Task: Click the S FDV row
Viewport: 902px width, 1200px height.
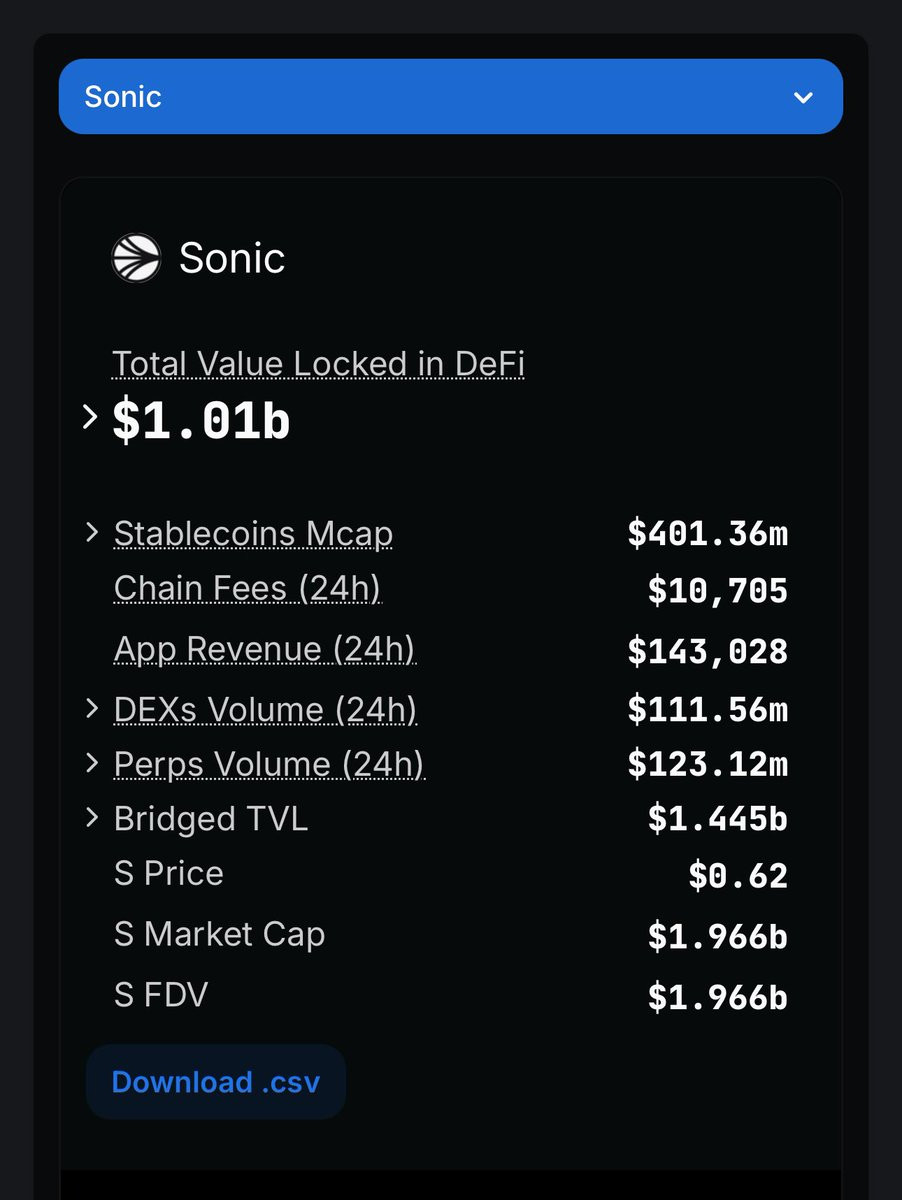Action: coord(451,995)
